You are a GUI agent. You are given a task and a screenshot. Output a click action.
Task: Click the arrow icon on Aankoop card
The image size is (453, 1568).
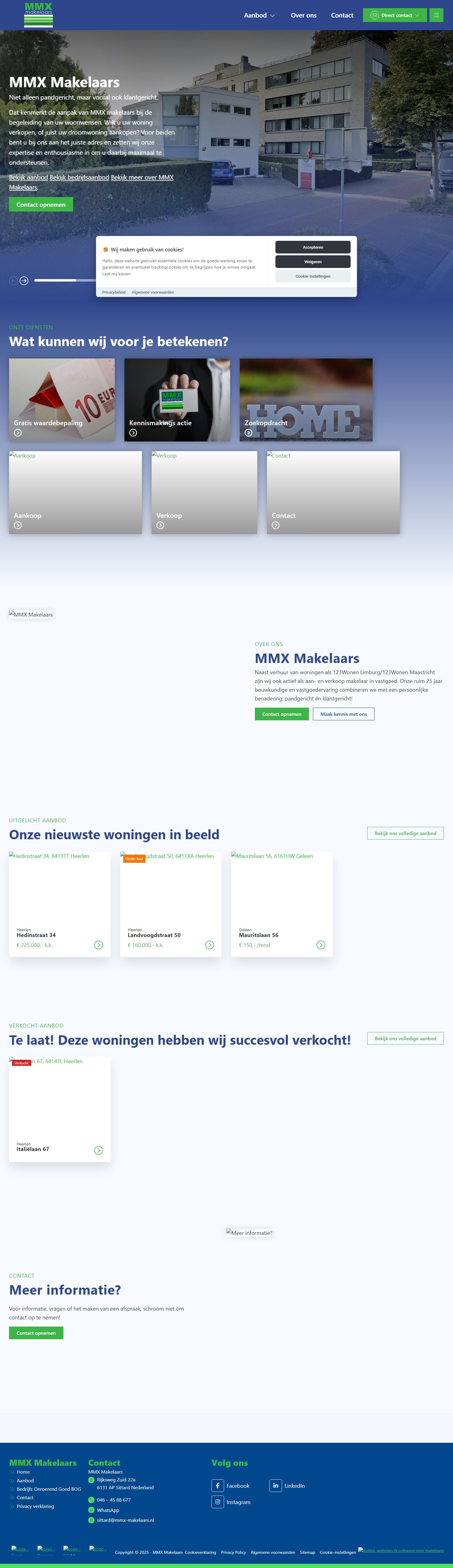pos(18,525)
